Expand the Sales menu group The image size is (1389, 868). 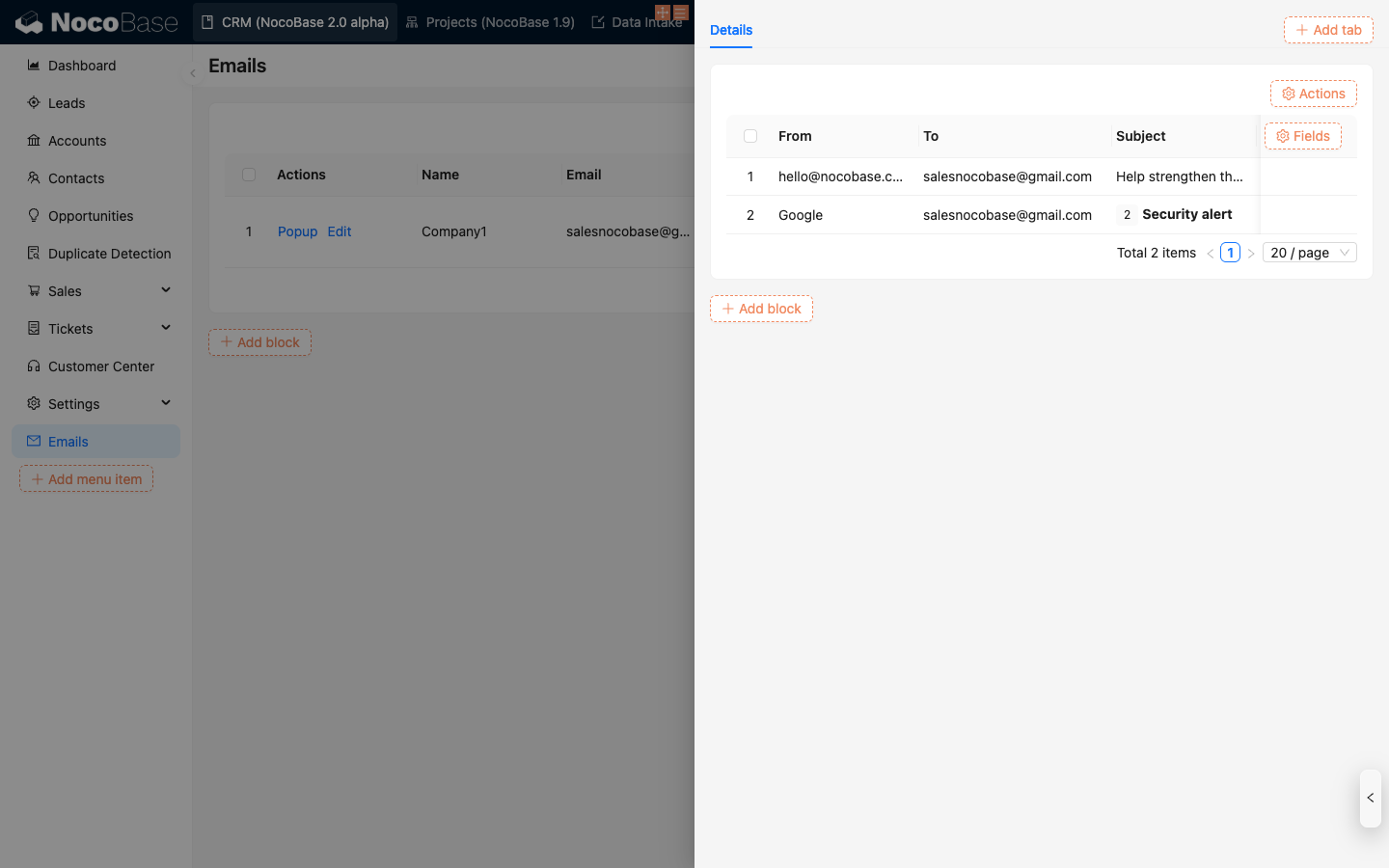[165, 290]
